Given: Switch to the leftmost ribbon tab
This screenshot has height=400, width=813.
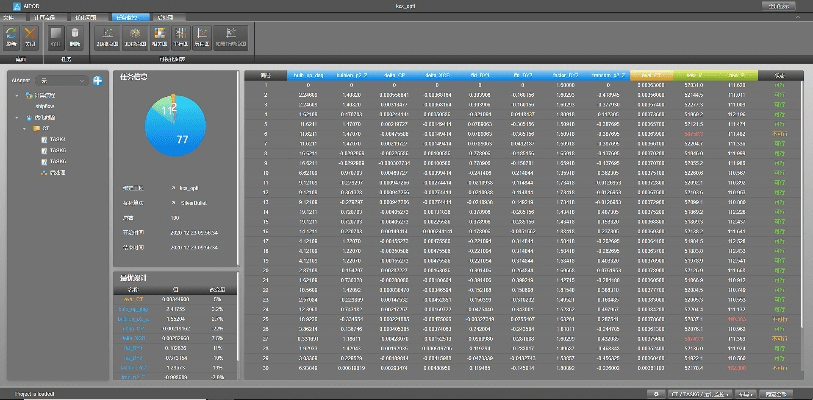Looking at the screenshot, I should coord(10,18).
